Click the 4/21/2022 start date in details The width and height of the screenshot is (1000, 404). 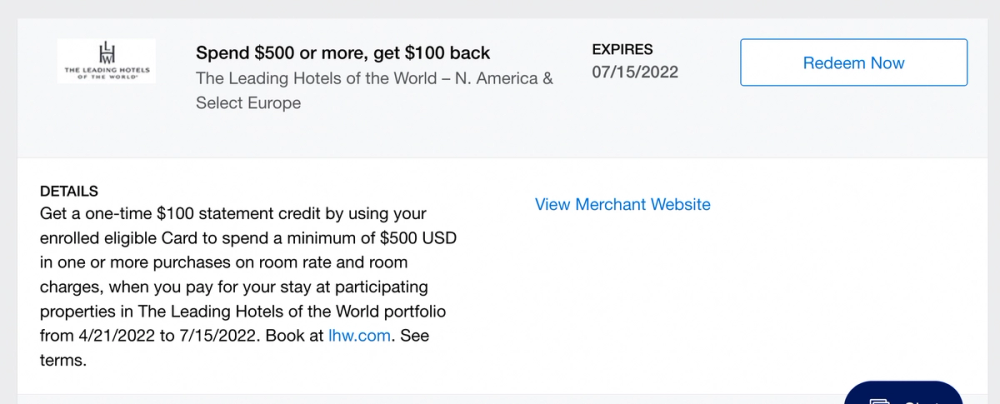pos(116,336)
